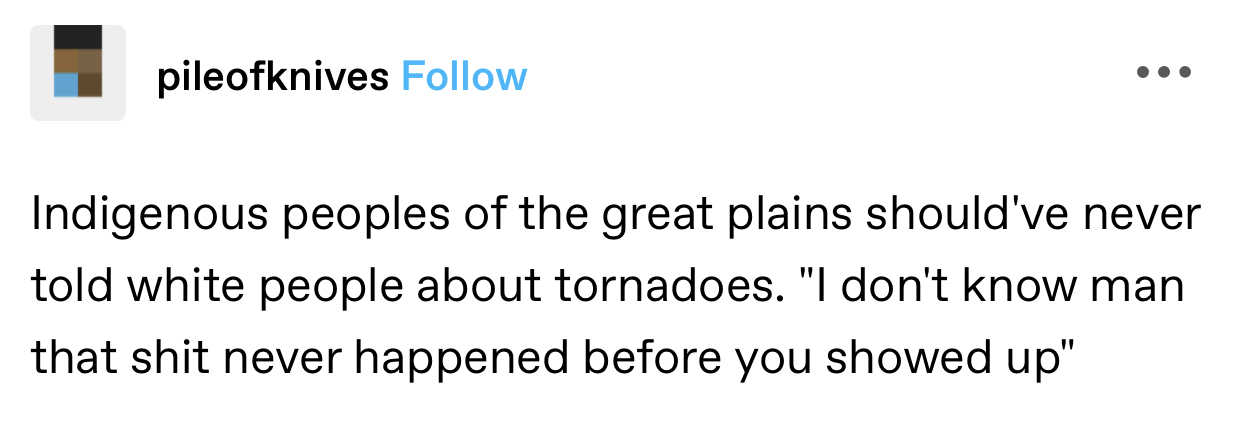Click the middle dot of the ellipsis menu
This screenshot has height=448, width=1242.
tap(1164, 72)
